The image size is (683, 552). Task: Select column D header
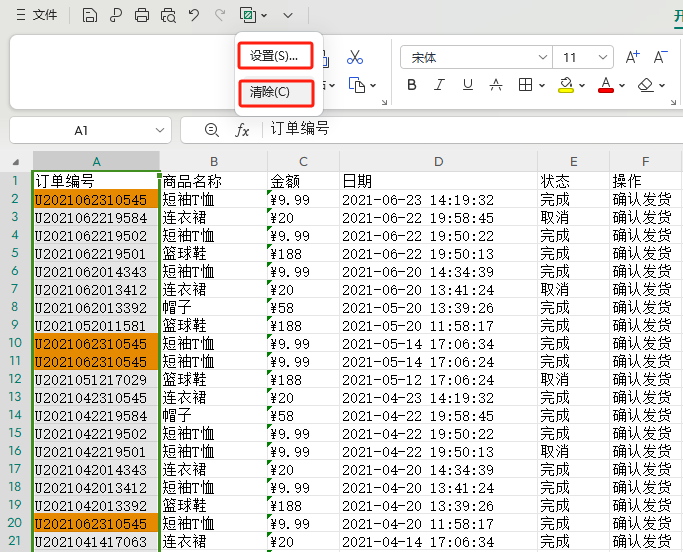[438, 161]
